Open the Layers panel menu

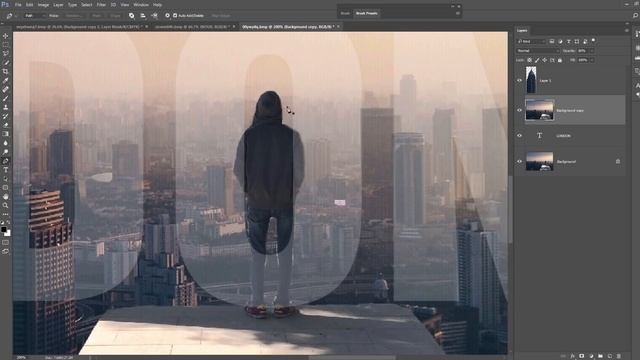(627, 30)
